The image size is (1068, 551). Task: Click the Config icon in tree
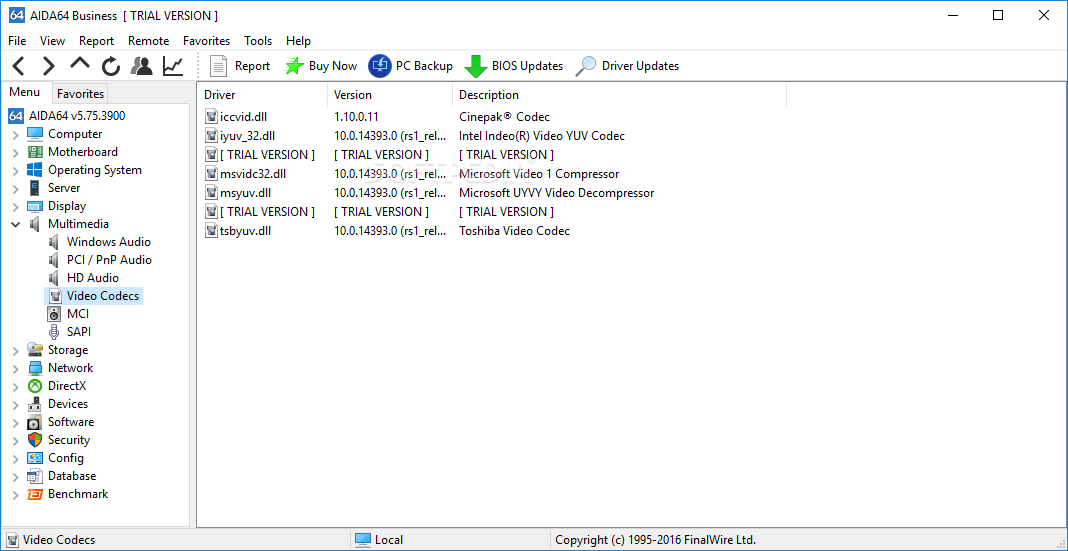(35, 458)
